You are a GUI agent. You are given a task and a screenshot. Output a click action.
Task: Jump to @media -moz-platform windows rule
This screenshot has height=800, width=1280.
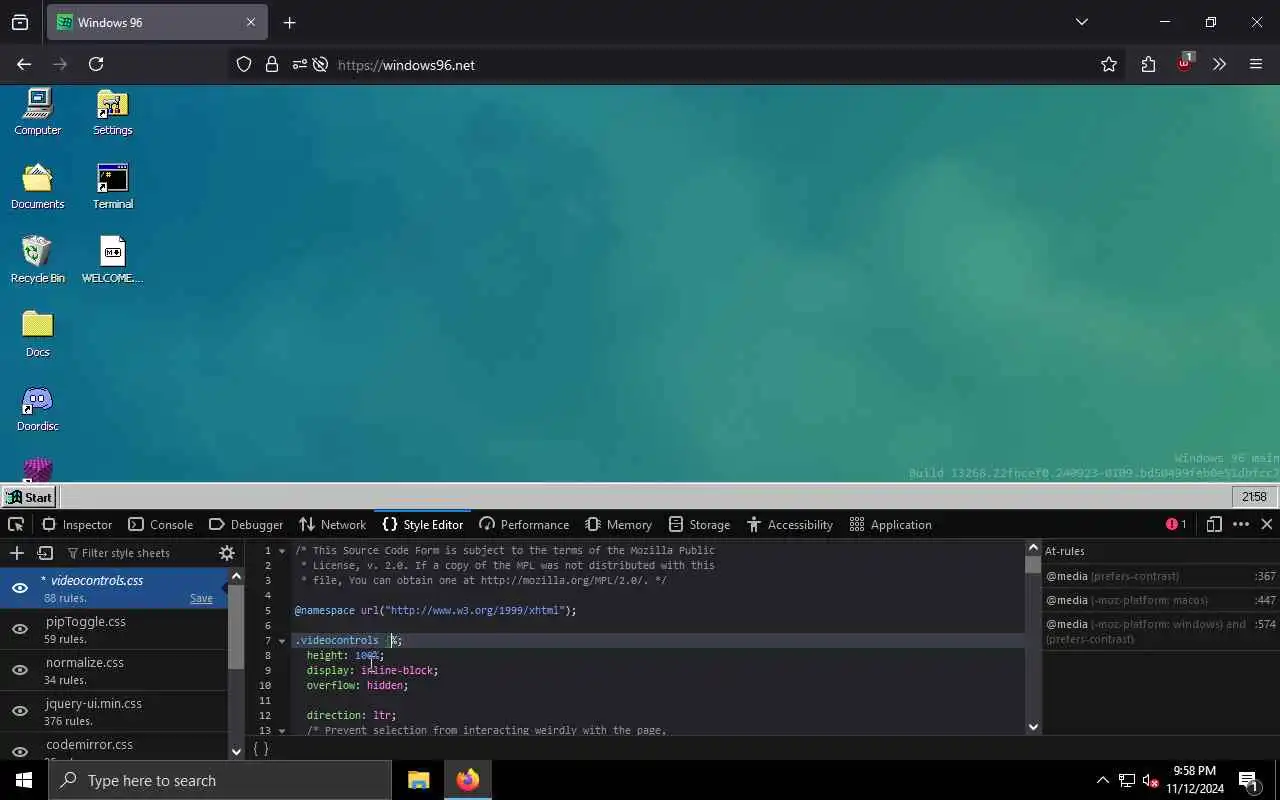1161,631
